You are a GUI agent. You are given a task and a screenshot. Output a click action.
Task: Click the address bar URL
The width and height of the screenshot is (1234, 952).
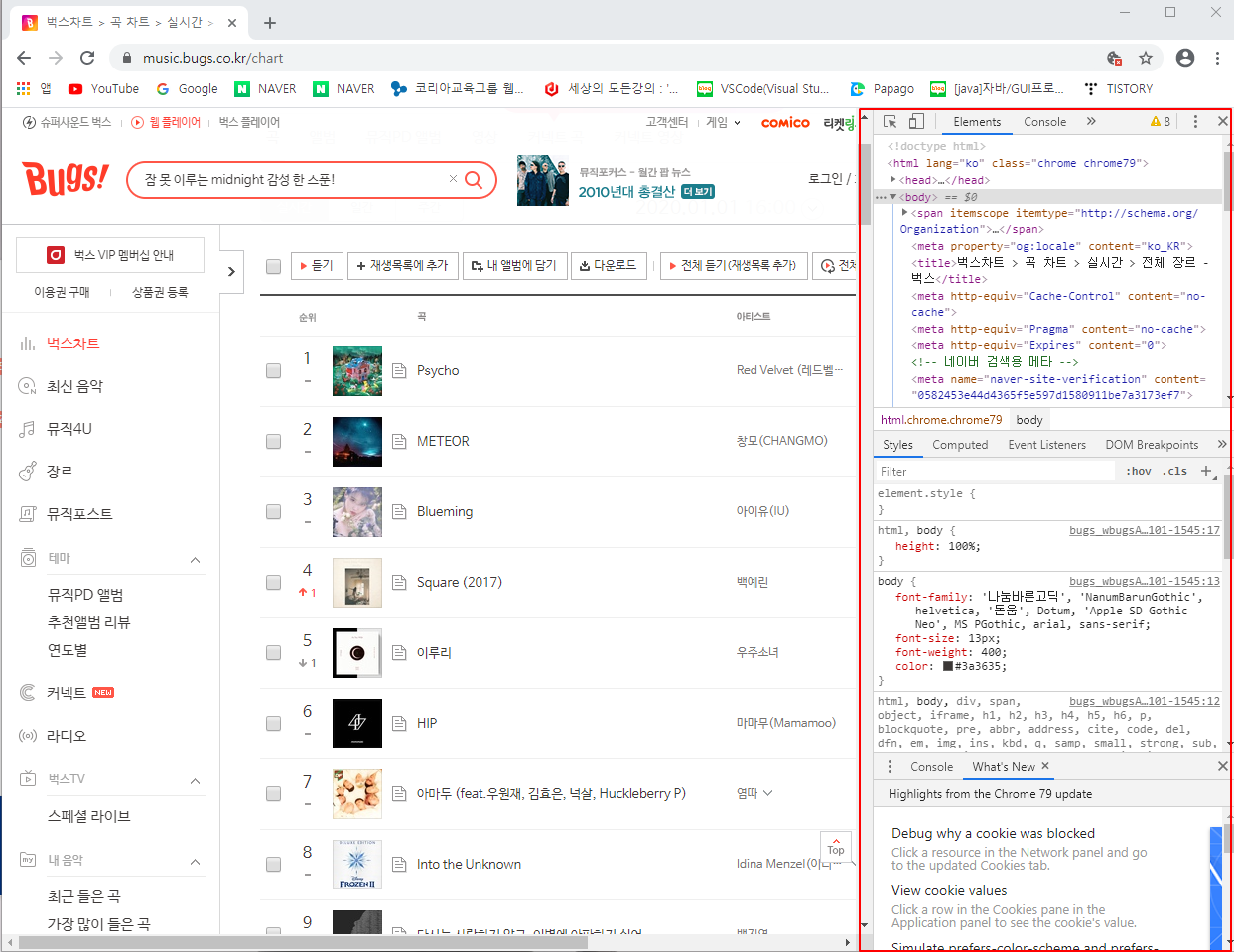212,58
